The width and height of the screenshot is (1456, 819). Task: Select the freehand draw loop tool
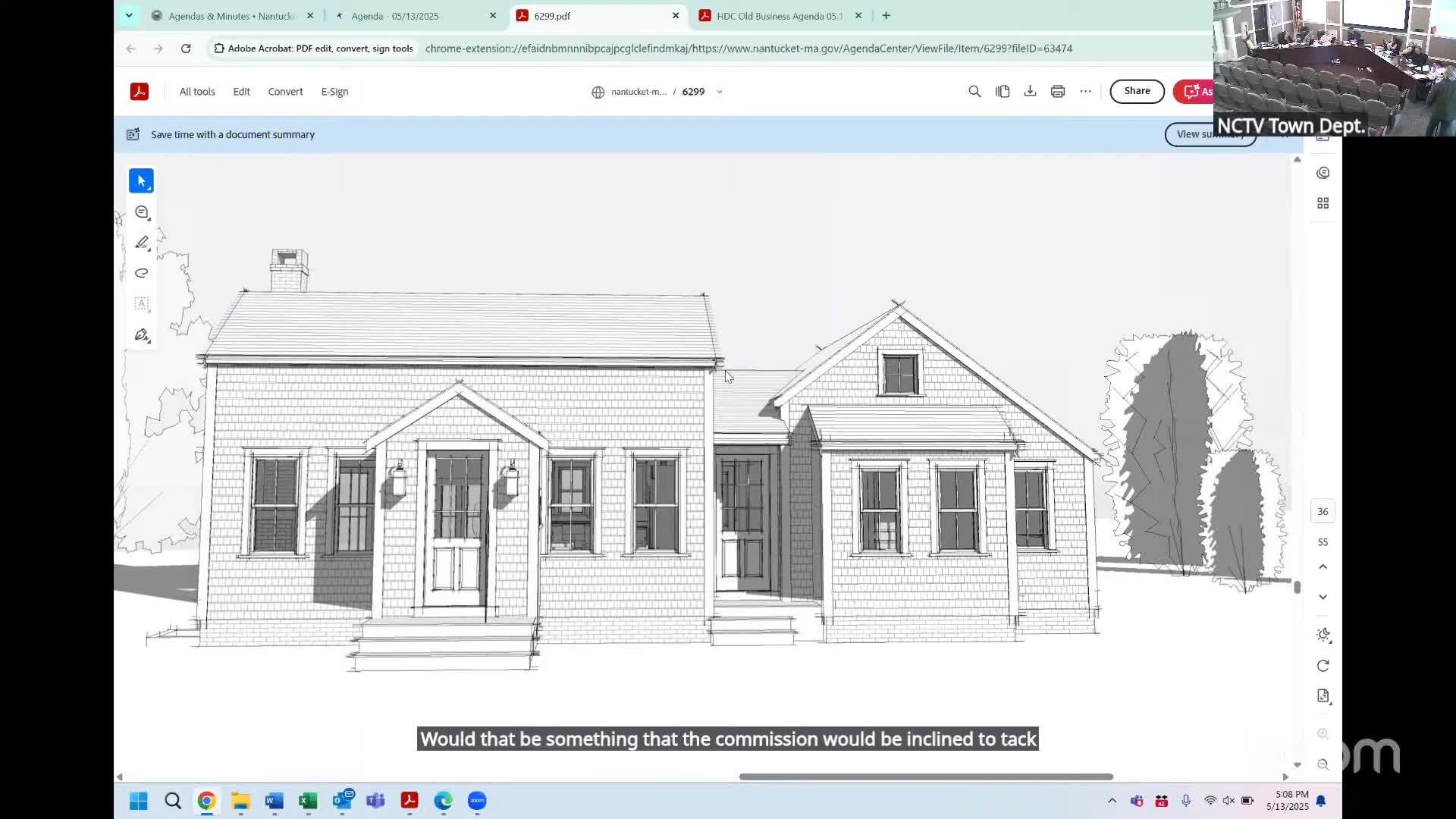(x=141, y=273)
